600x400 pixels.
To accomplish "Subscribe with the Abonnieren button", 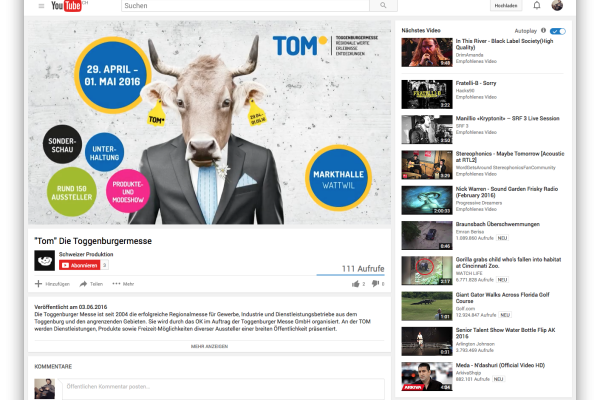I will [80, 266].
